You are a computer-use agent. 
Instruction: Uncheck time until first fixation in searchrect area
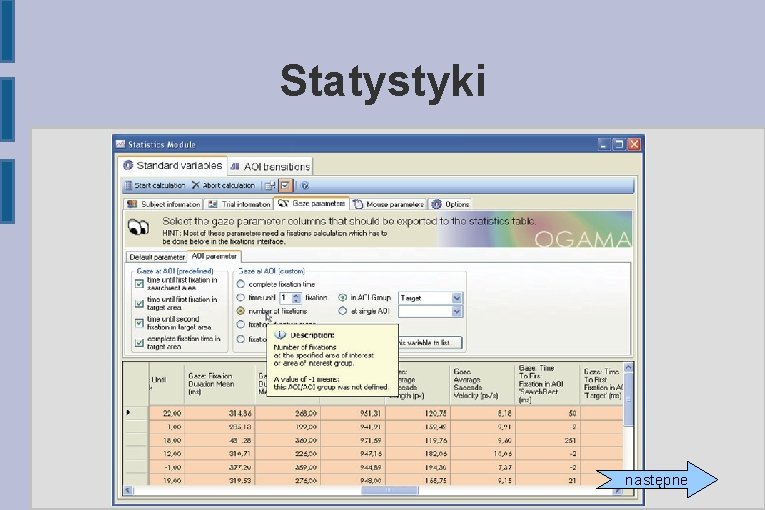pyautogui.click(x=139, y=284)
